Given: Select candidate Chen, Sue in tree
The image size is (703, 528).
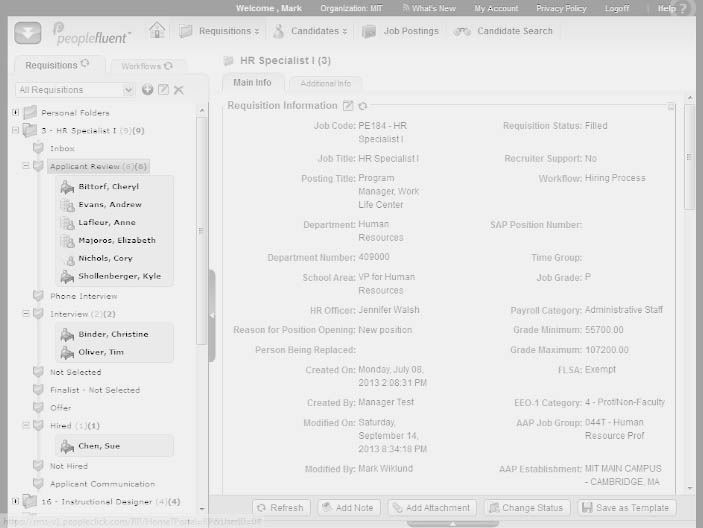Looking at the screenshot, I should coord(99,446).
